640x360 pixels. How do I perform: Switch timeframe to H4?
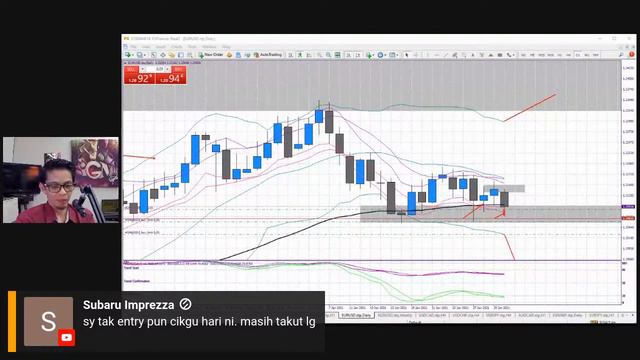(x=568, y=55)
